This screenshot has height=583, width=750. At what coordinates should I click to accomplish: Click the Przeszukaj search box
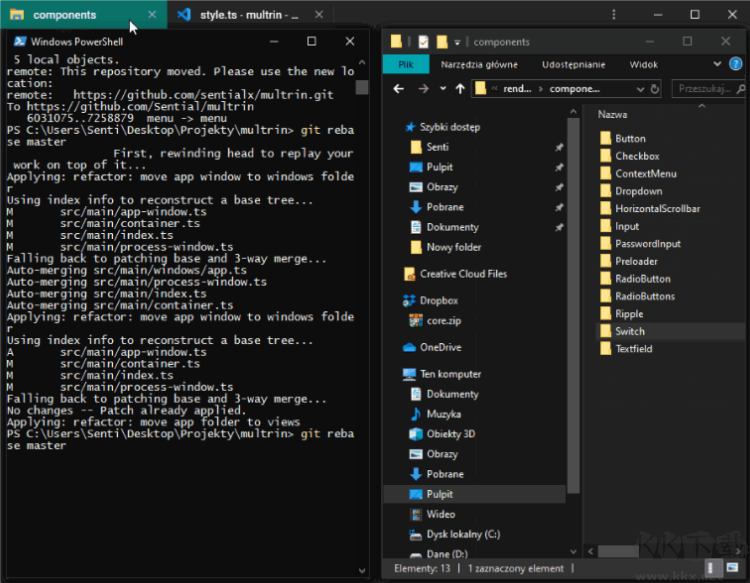[706, 88]
